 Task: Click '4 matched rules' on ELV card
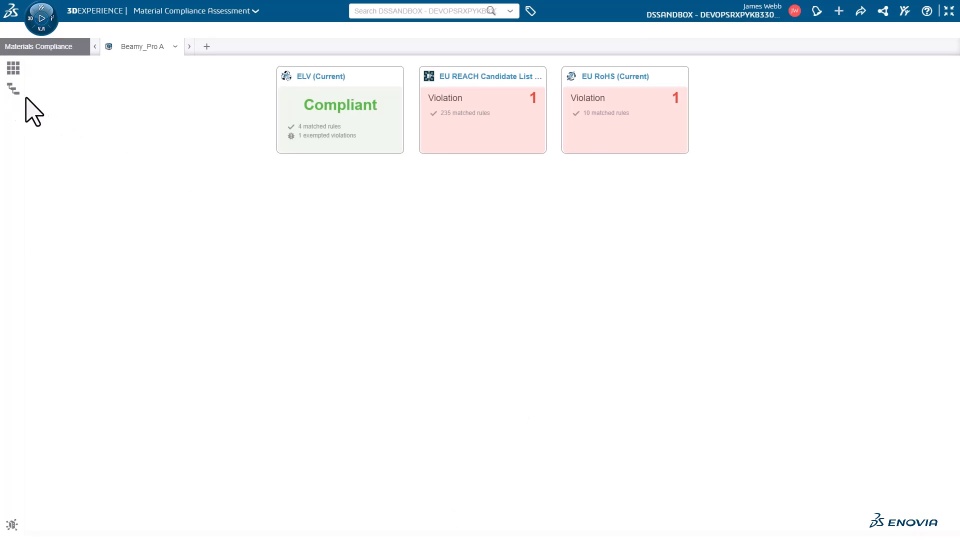[319, 127]
